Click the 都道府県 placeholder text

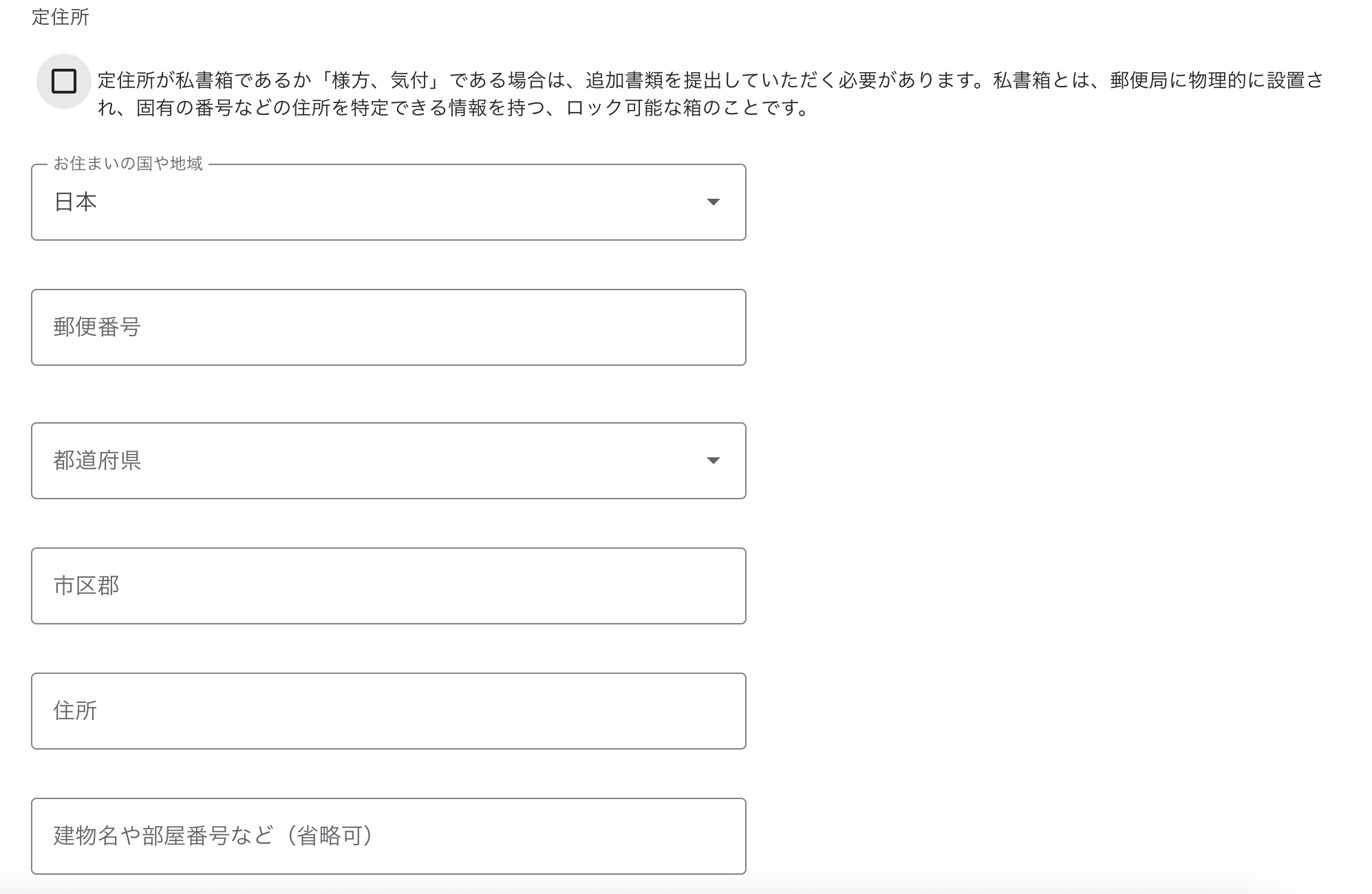click(98, 460)
